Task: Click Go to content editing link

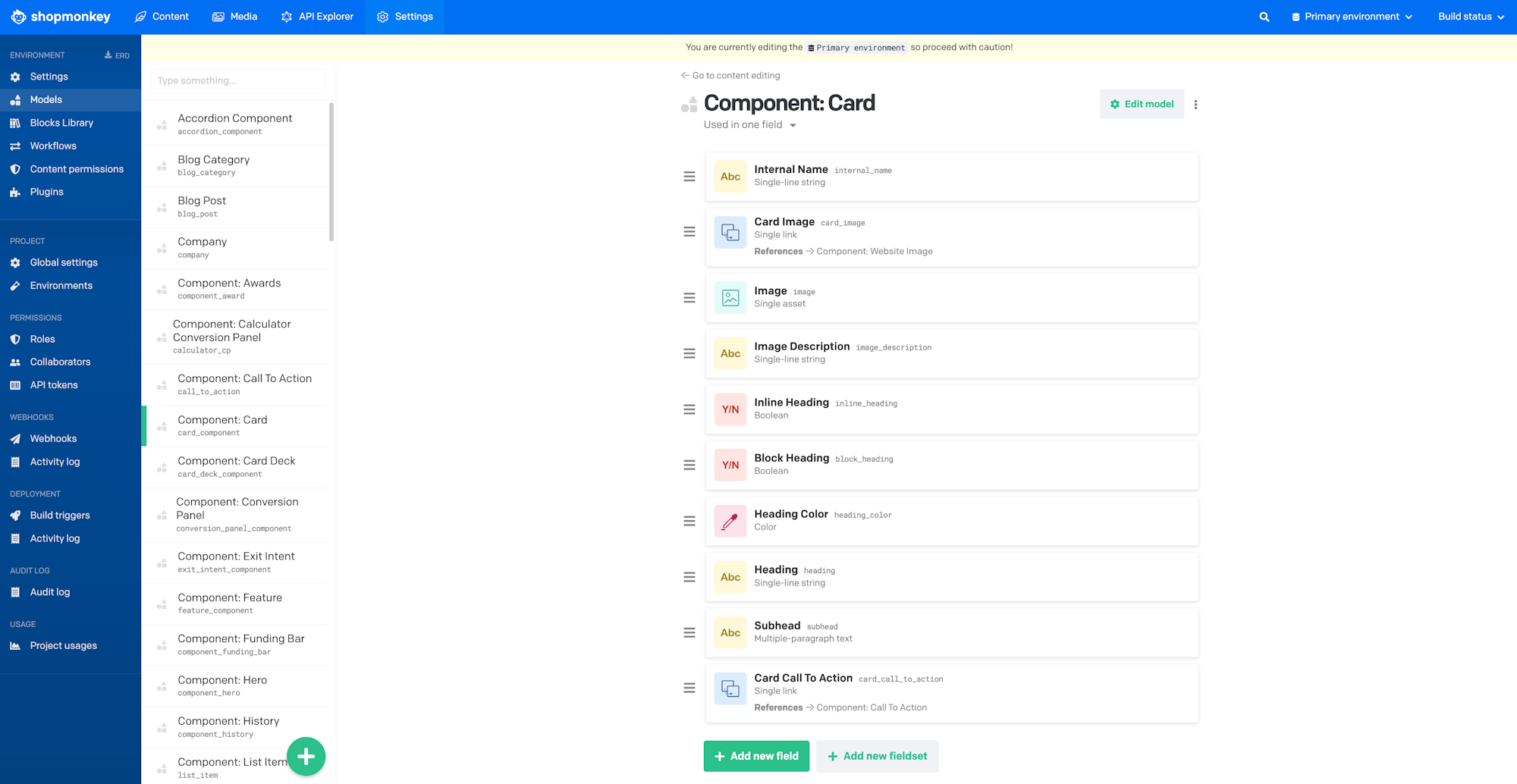Action: (730, 75)
